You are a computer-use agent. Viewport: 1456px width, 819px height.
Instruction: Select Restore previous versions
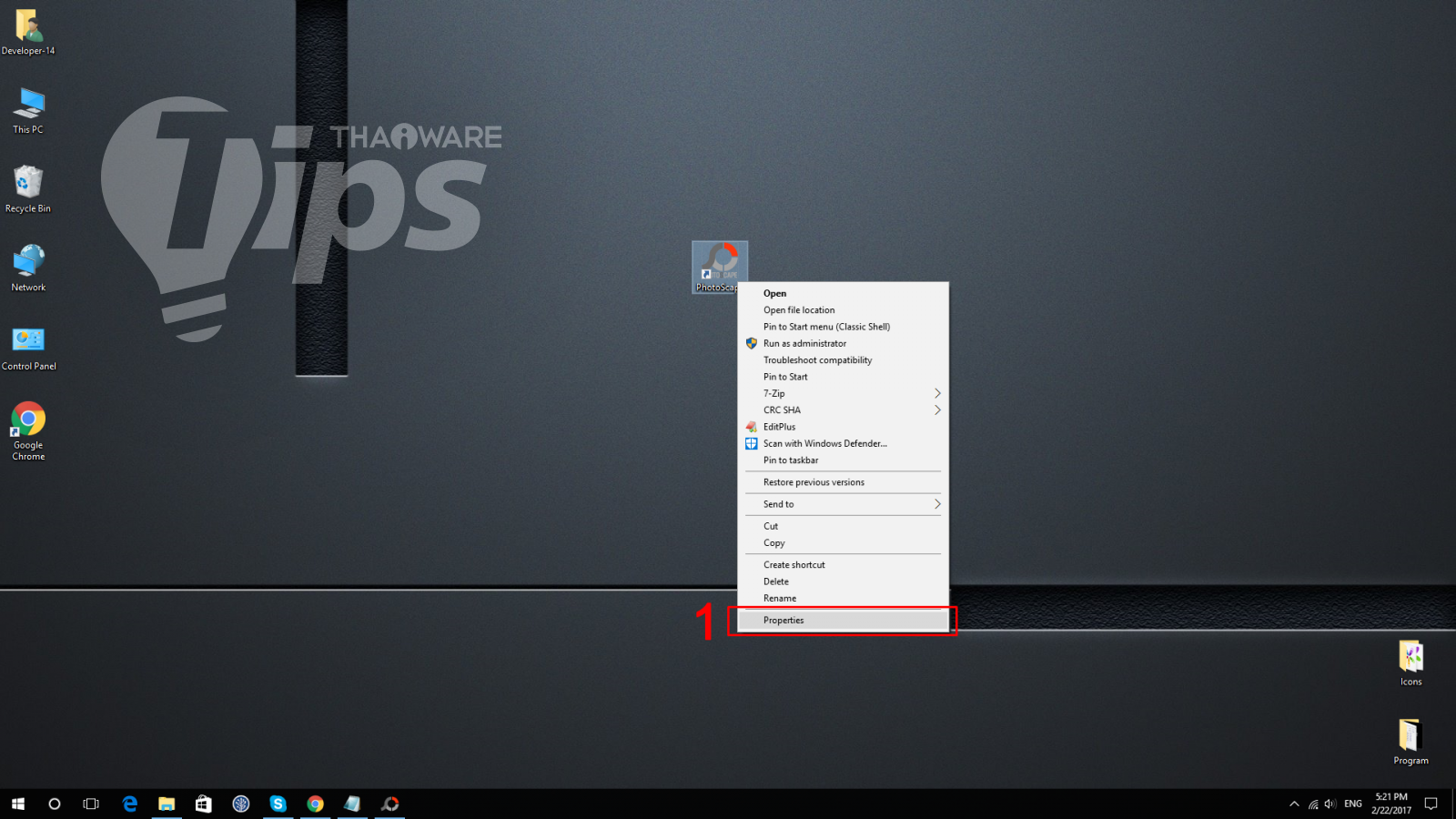[x=843, y=482]
